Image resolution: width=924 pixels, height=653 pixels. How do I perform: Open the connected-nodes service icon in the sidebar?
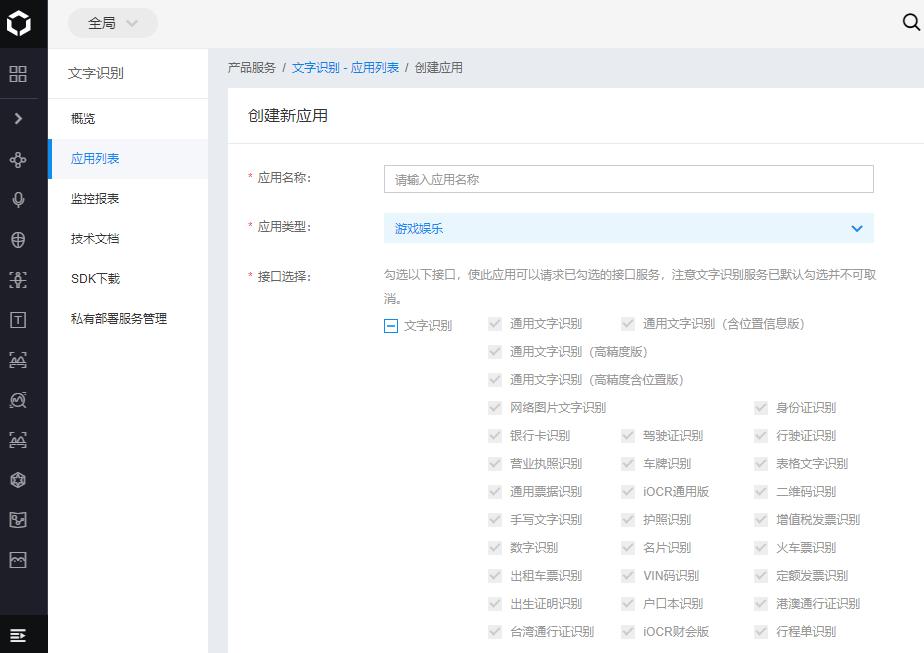tap(18, 160)
